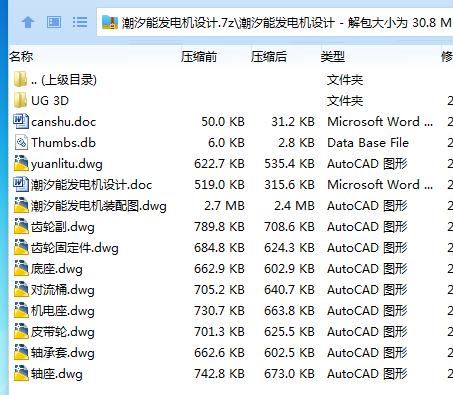Select the icon of 齿轮副.dwg
Image resolution: width=453 pixels, height=395 pixels.
click(x=21, y=226)
